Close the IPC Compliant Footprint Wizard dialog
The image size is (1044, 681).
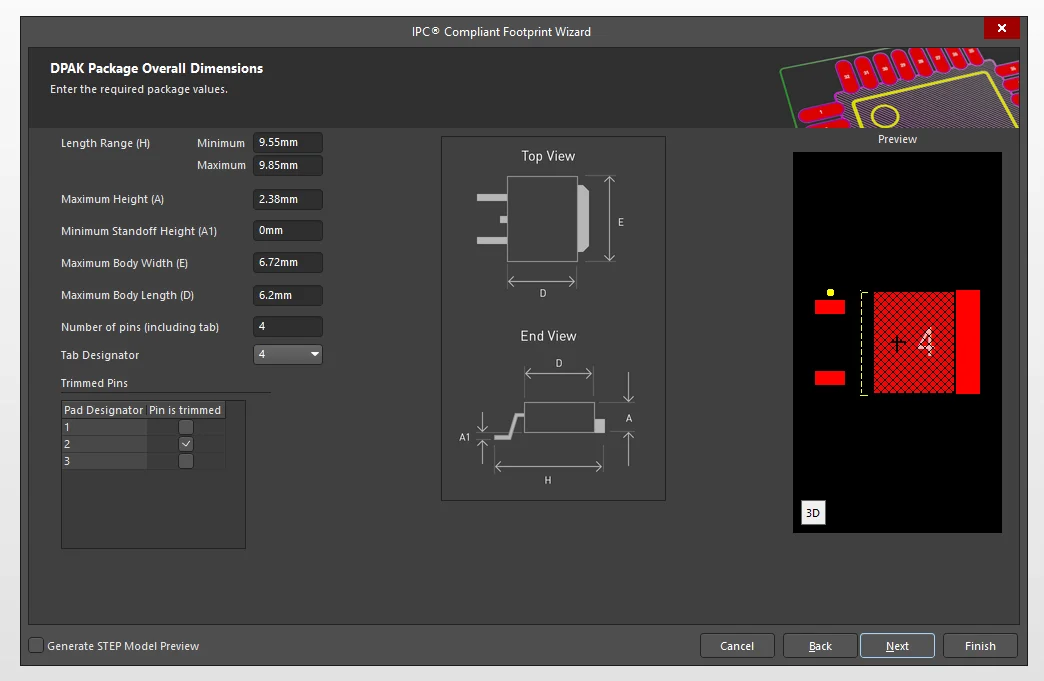coord(1001,28)
